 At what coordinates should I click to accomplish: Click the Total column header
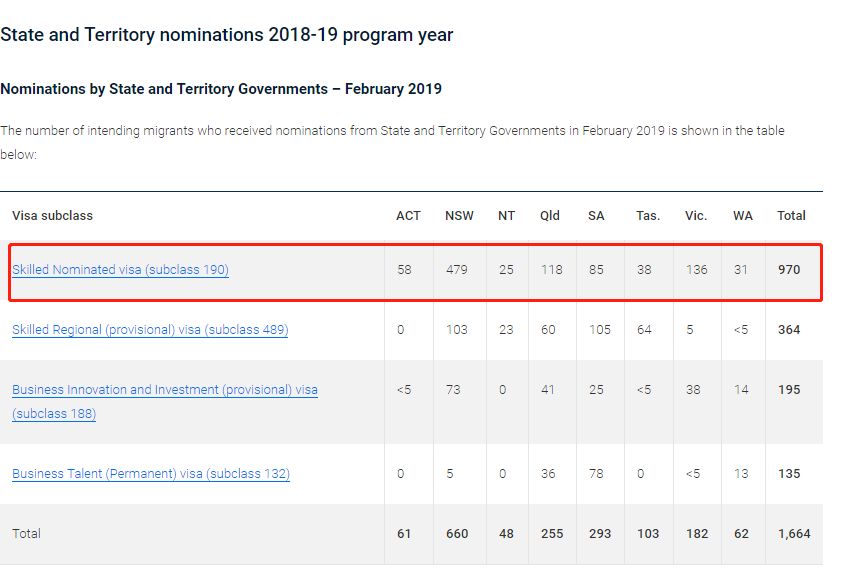pyautogui.click(x=791, y=216)
